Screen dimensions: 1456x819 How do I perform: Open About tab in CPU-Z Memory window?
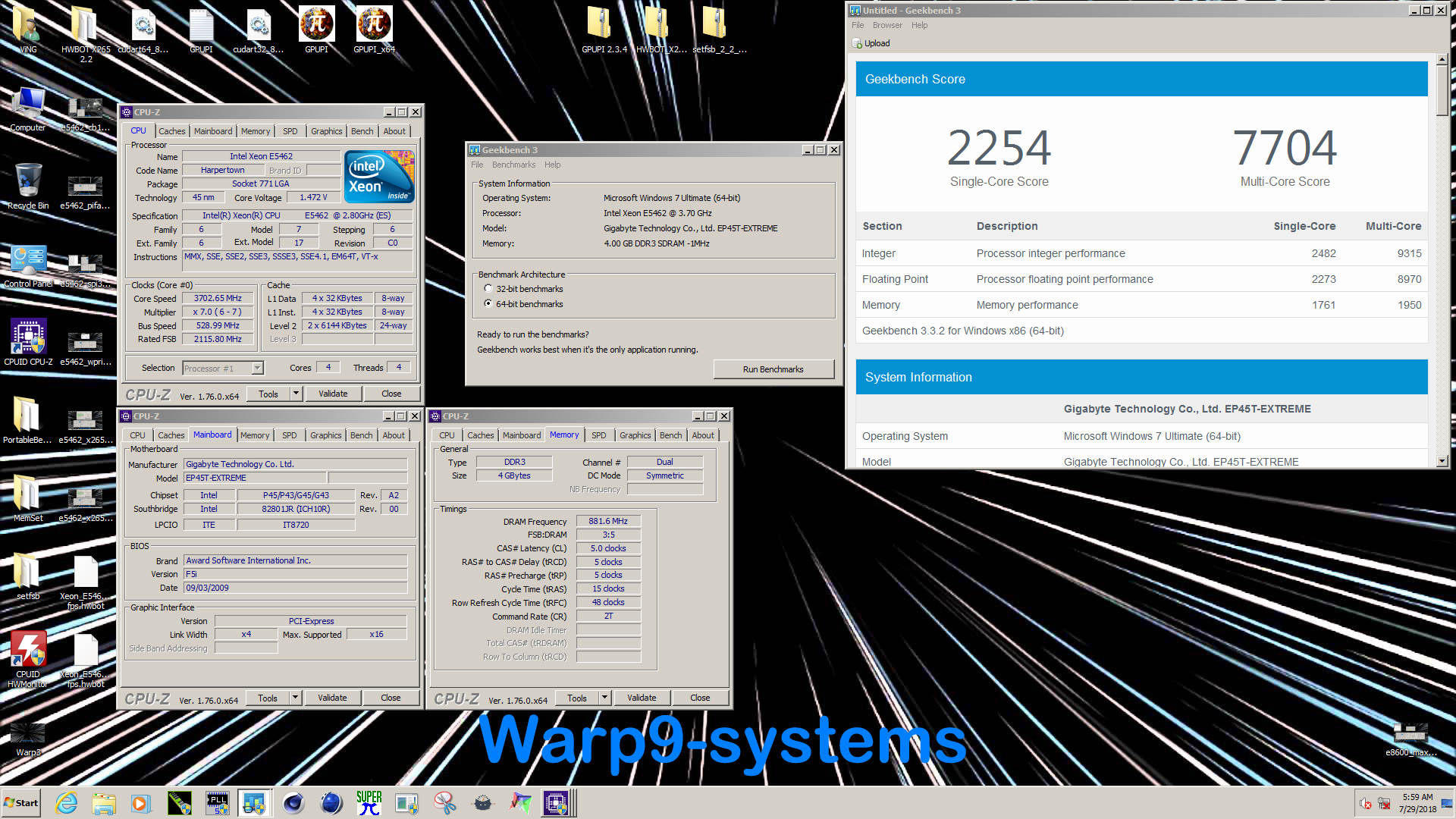coord(703,435)
